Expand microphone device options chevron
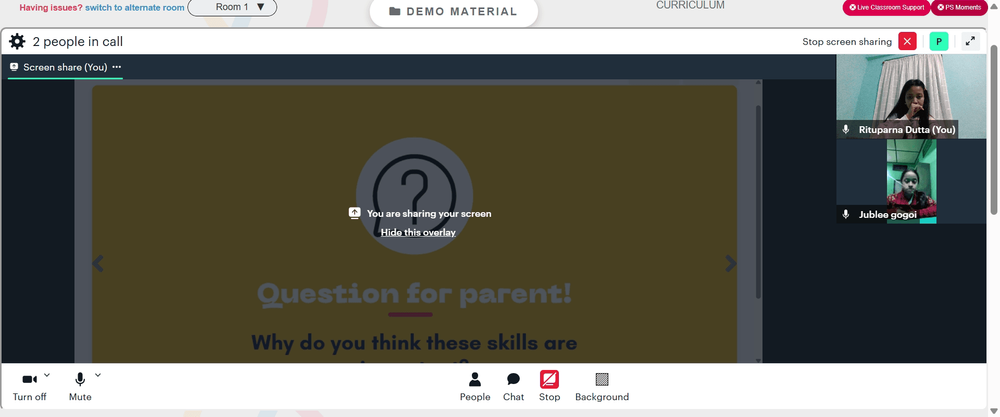This screenshot has width=1000, height=417. click(98, 375)
